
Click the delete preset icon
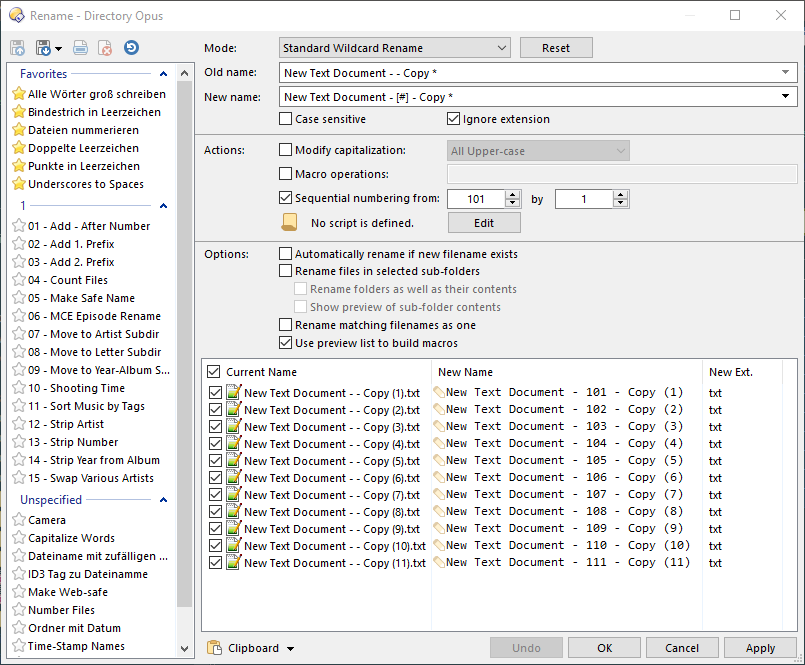click(105, 48)
